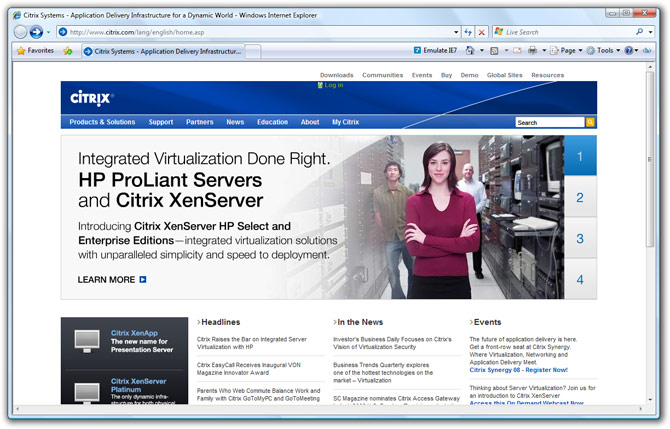
Task: Click the Read Mail envelope icon
Action: [517, 50]
